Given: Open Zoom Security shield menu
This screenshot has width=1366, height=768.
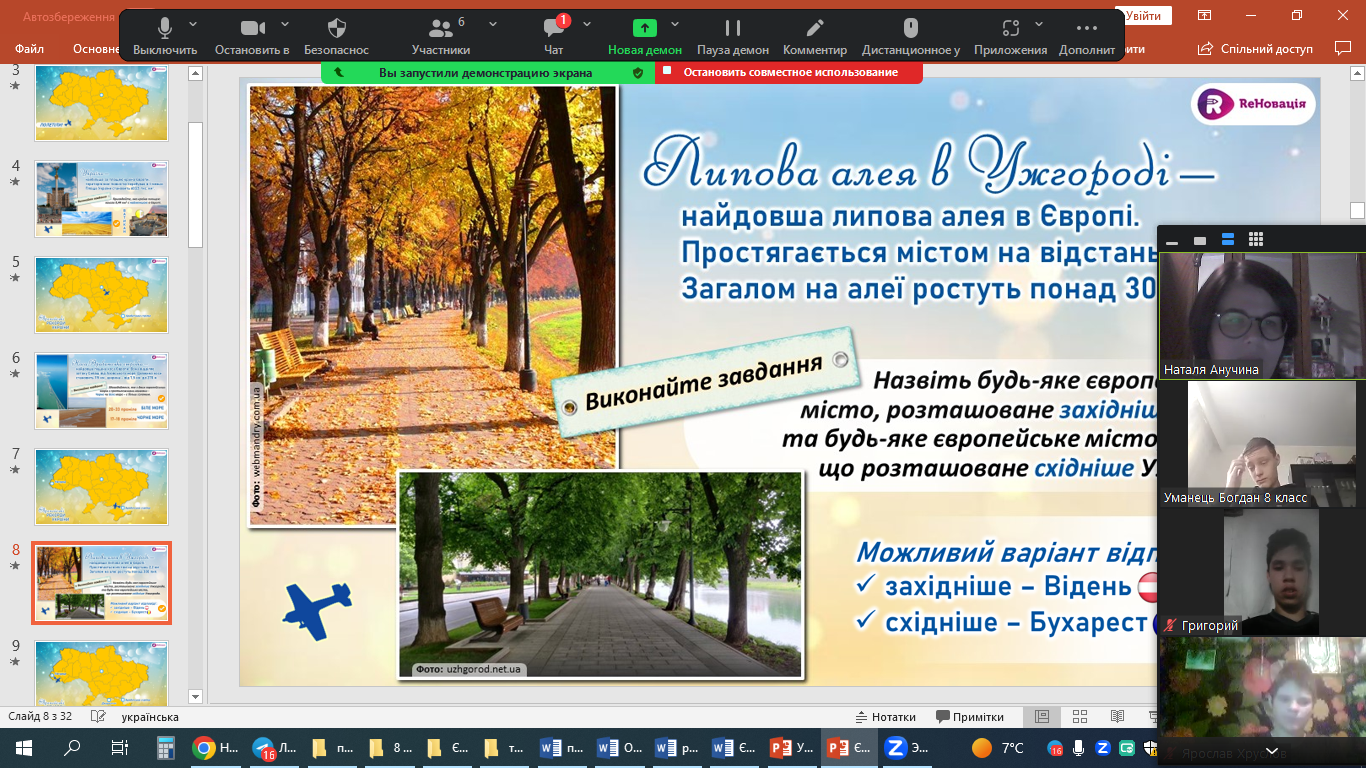Looking at the screenshot, I should 337,36.
